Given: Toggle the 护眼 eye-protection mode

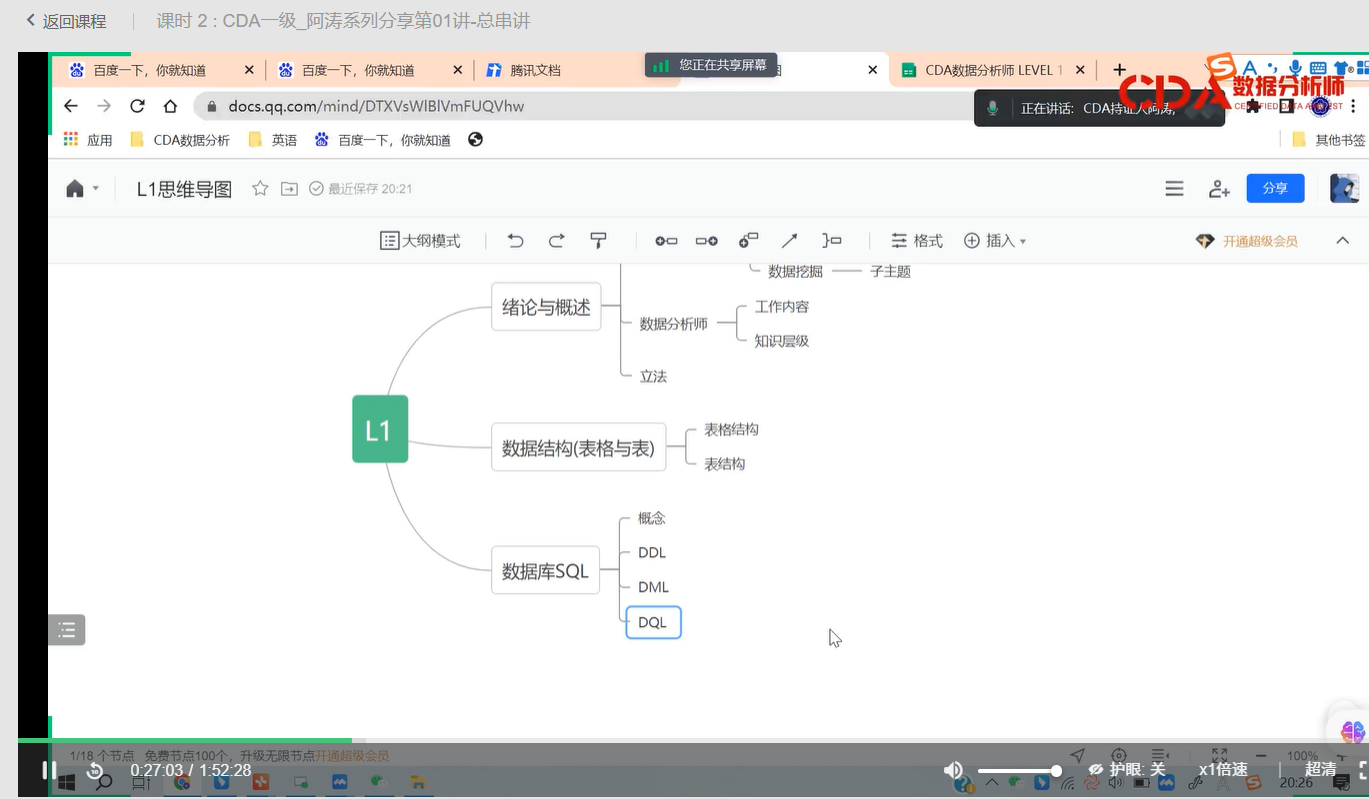Looking at the screenshot, I should pos(1127,769).
